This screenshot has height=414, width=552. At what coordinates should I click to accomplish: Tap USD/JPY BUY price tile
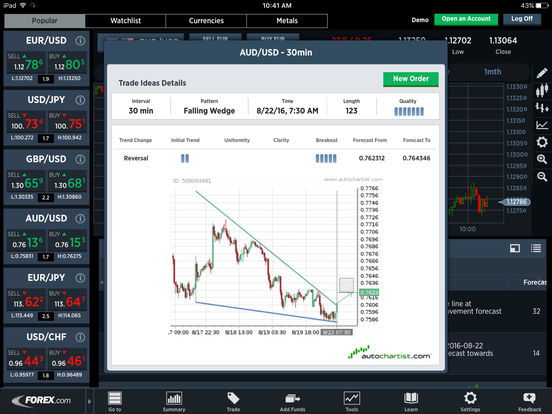[67, 122]
